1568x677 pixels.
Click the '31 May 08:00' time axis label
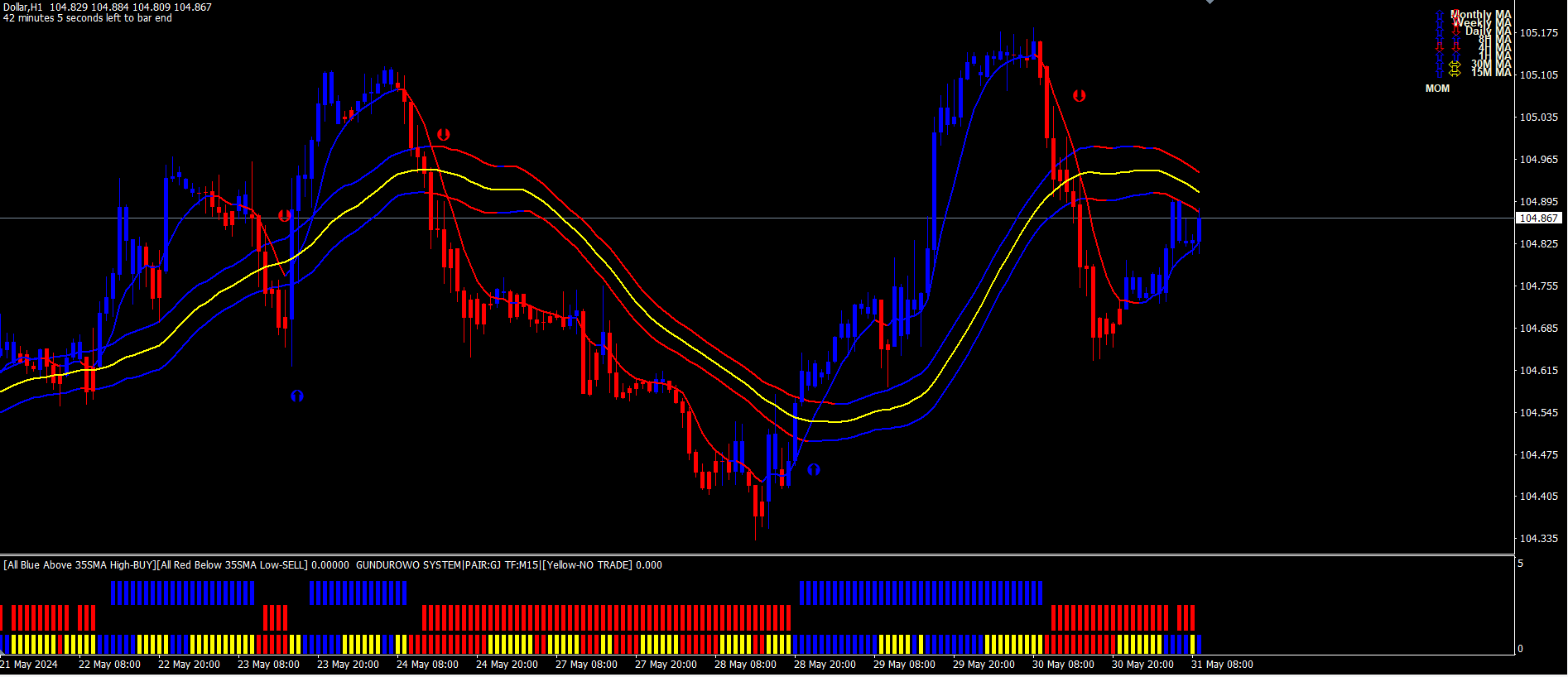1222,665
